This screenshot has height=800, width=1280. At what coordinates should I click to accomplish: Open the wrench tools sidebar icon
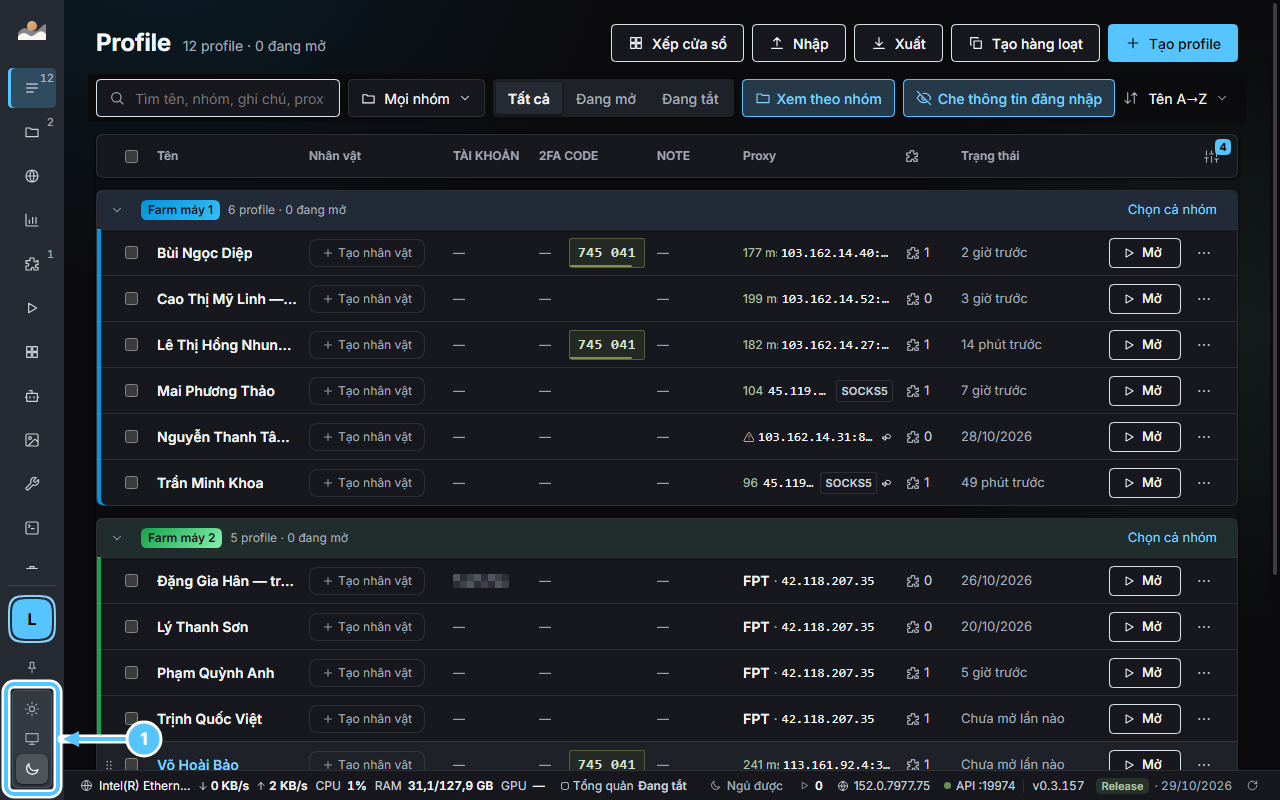tap(32, 484)
